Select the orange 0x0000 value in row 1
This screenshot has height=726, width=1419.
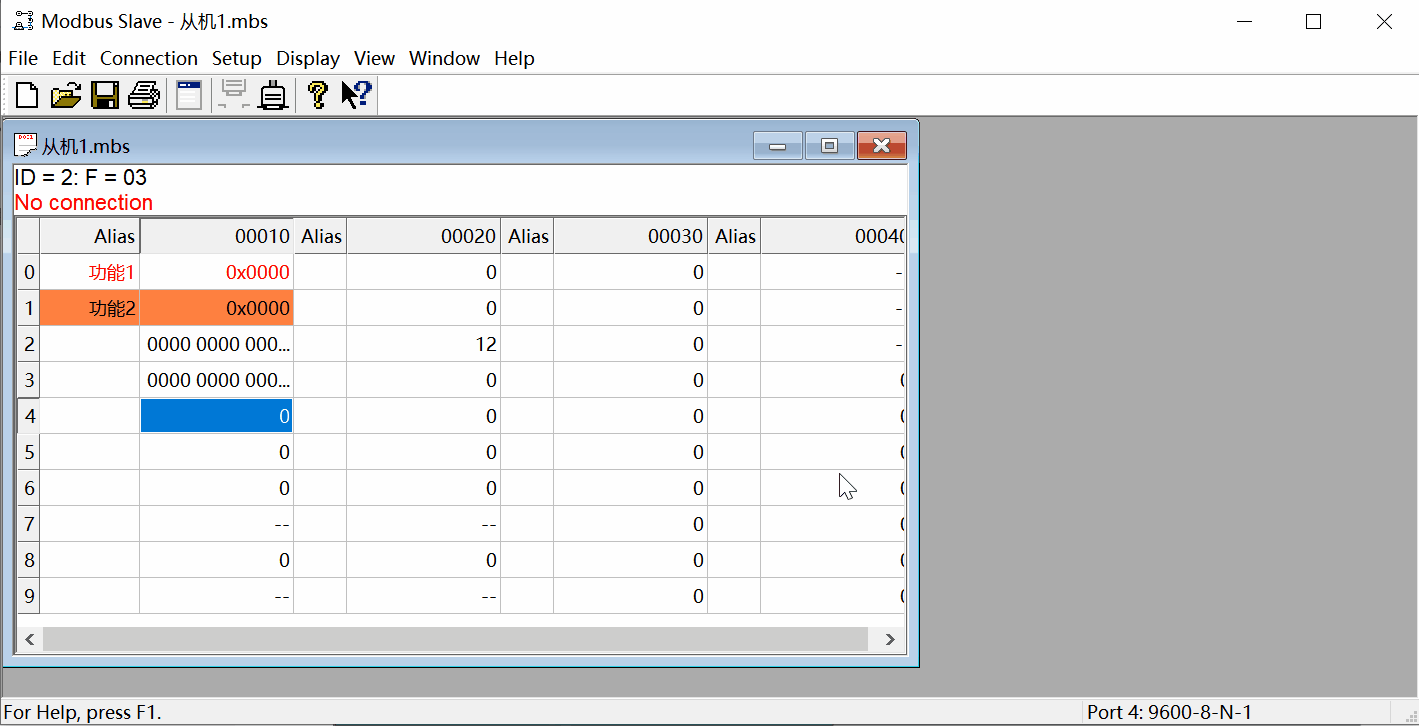[217, 308]
